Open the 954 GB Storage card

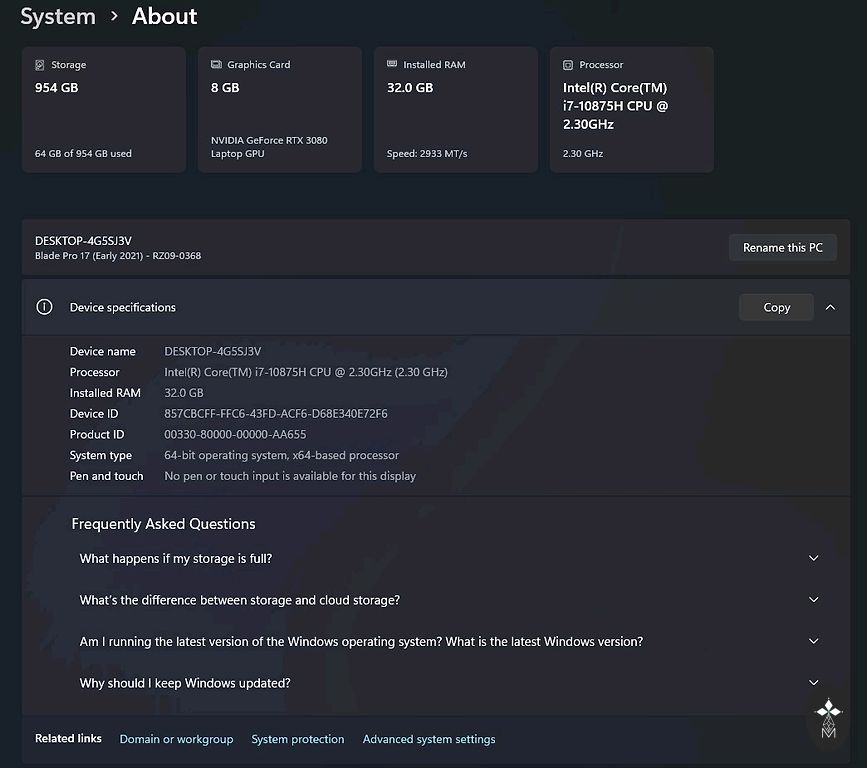point(104,110)
